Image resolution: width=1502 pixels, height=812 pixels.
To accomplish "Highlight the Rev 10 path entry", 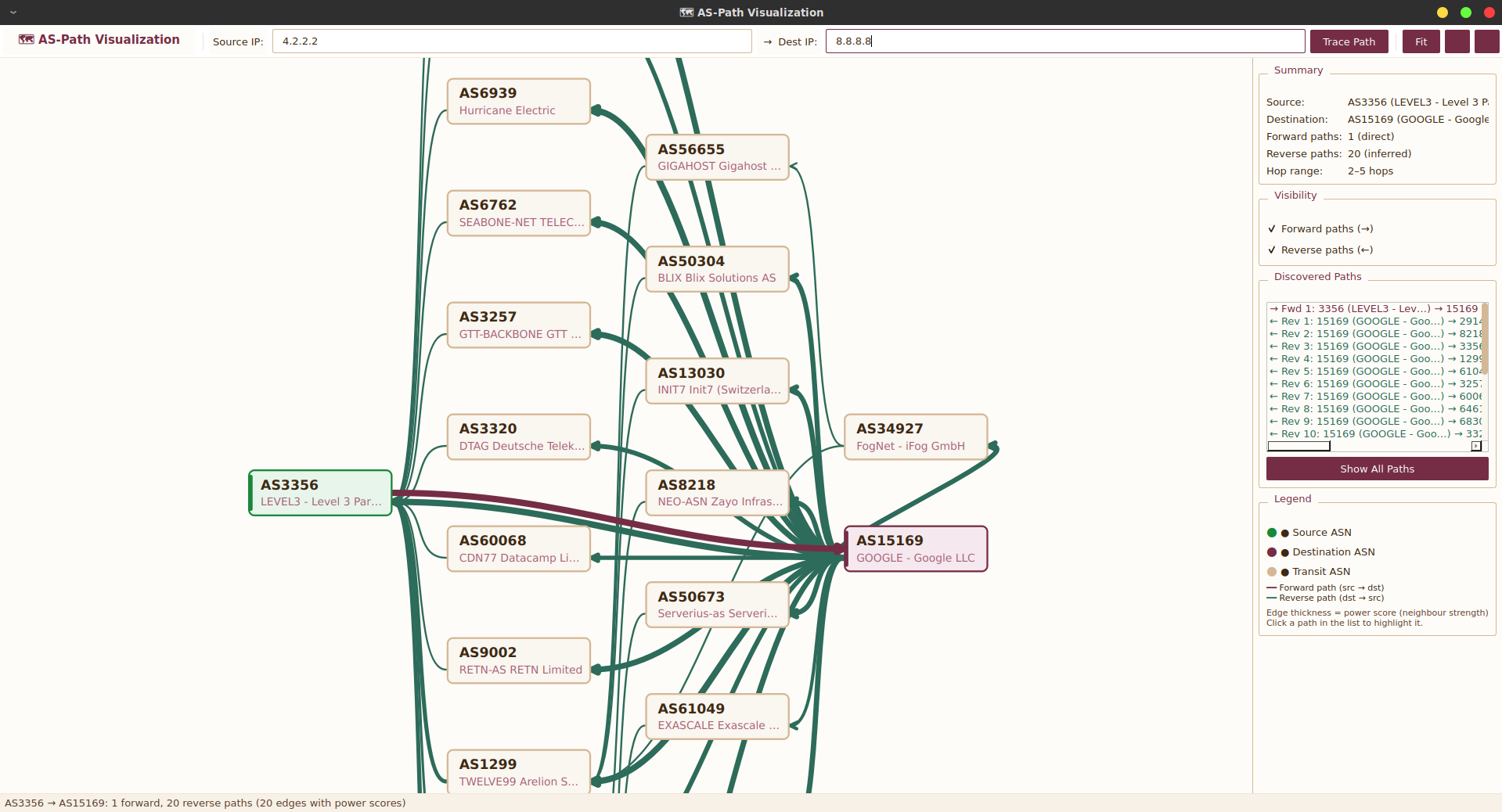I will pyautogui.click(x=1374, y=434).
